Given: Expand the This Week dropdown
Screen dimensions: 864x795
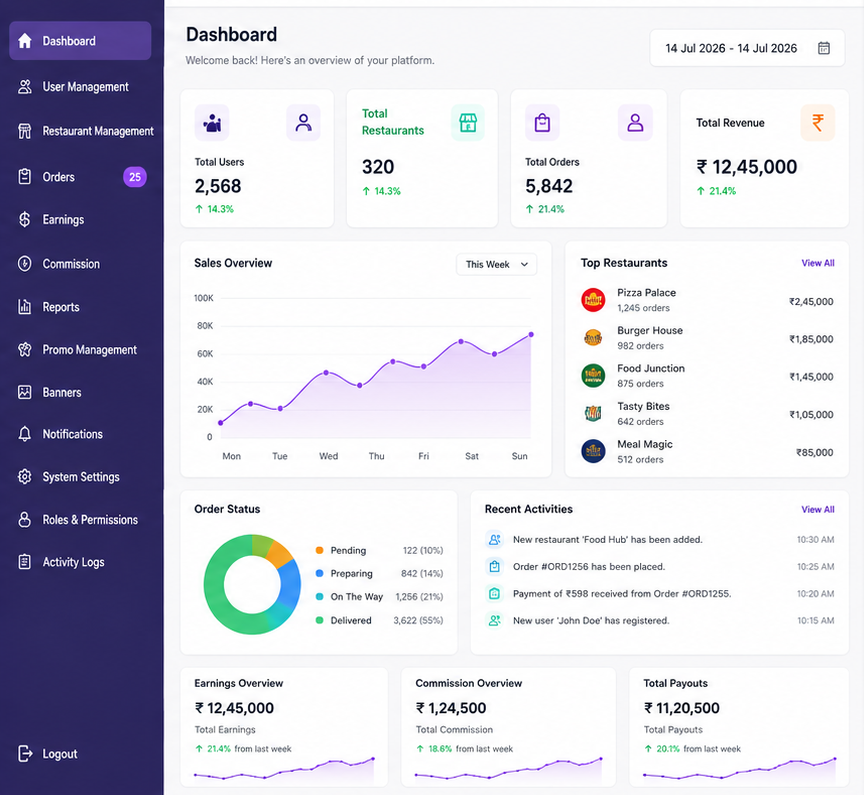Looking at the screenshot, I should pos(496,264).
